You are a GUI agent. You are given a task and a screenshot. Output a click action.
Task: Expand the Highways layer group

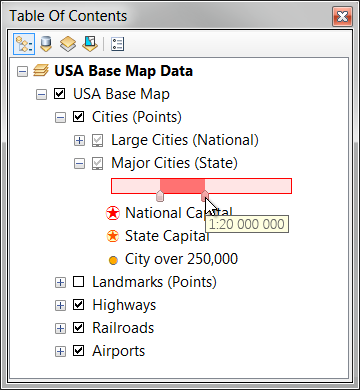click(x=60, y=305)
